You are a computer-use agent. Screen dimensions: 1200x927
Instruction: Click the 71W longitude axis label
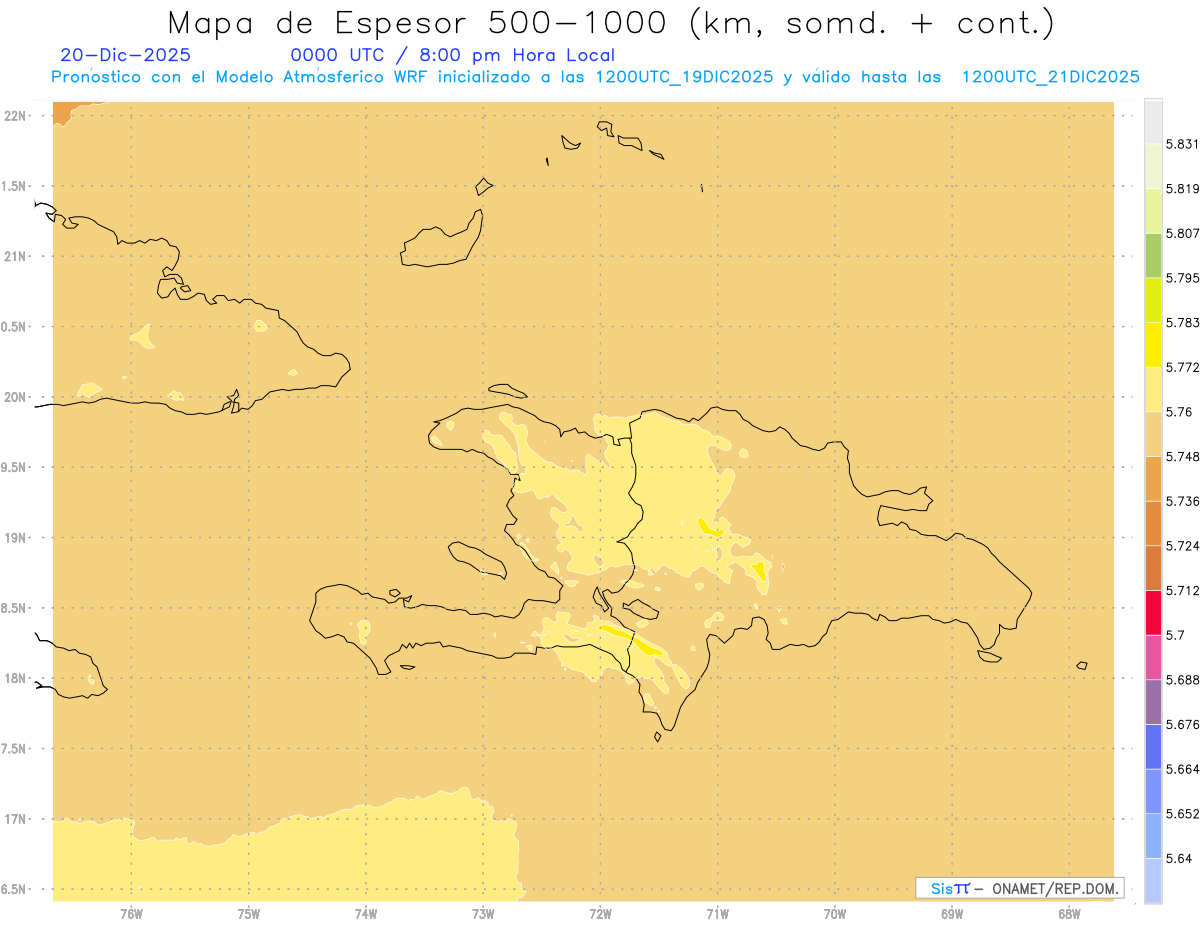718,913
